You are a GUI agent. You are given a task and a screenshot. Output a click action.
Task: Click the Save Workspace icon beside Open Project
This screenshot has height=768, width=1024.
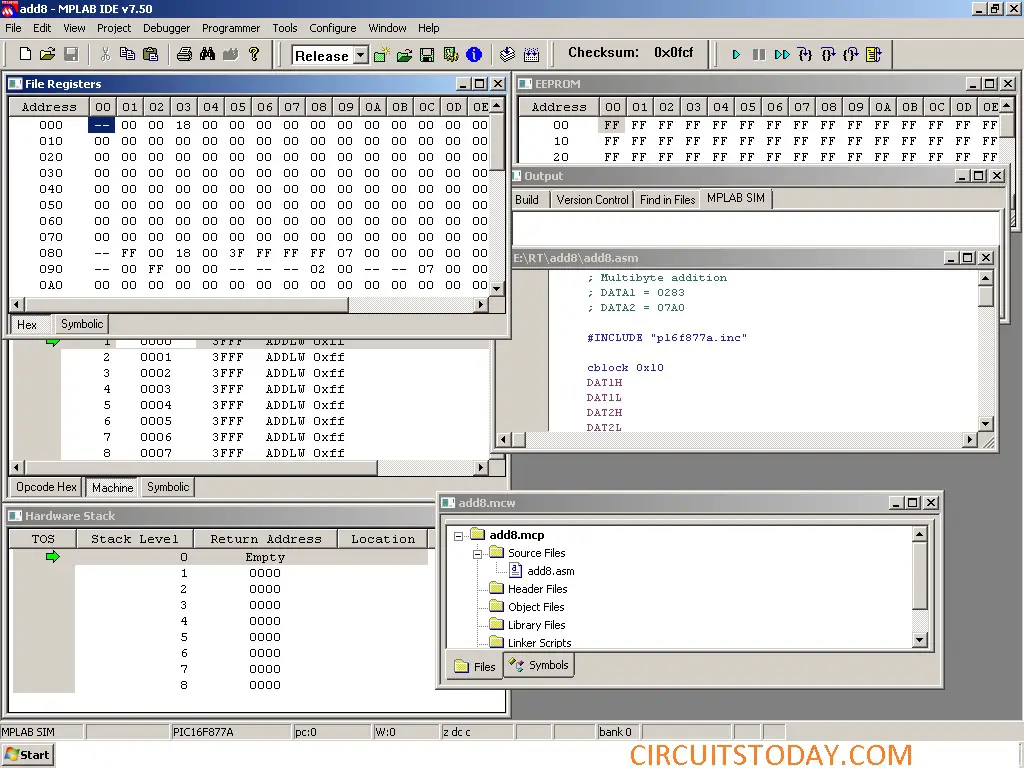point(427,55)
